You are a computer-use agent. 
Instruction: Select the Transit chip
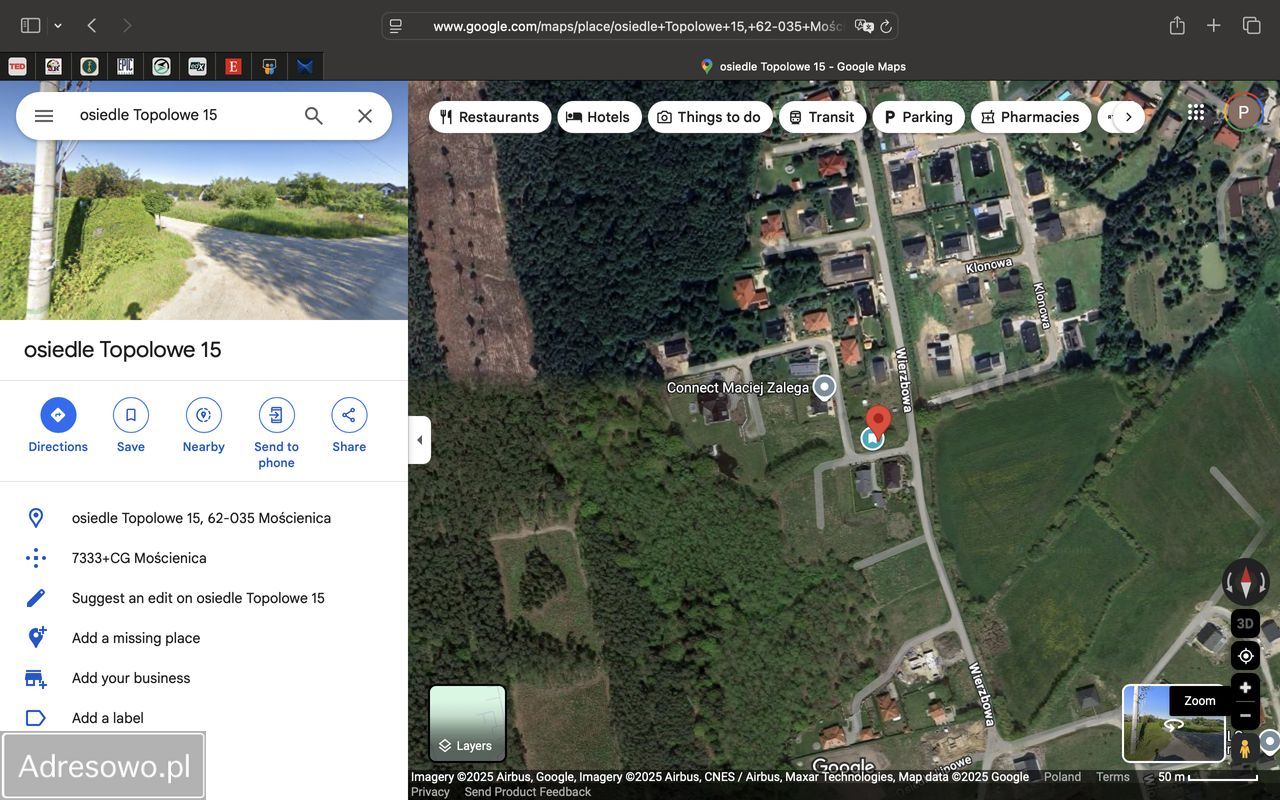pos(822,117)
